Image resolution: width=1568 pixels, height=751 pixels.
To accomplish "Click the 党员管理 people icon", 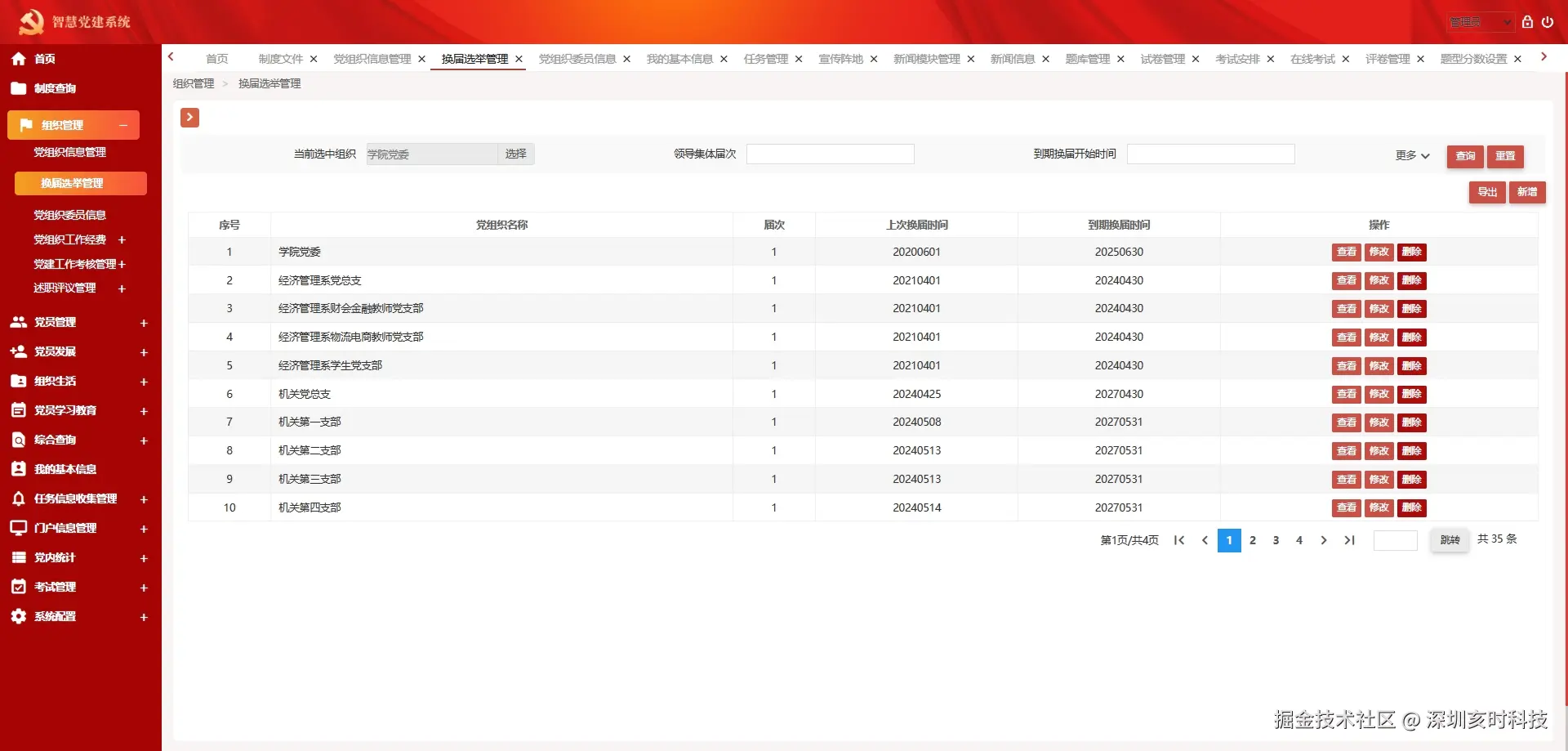I will 18,322.
